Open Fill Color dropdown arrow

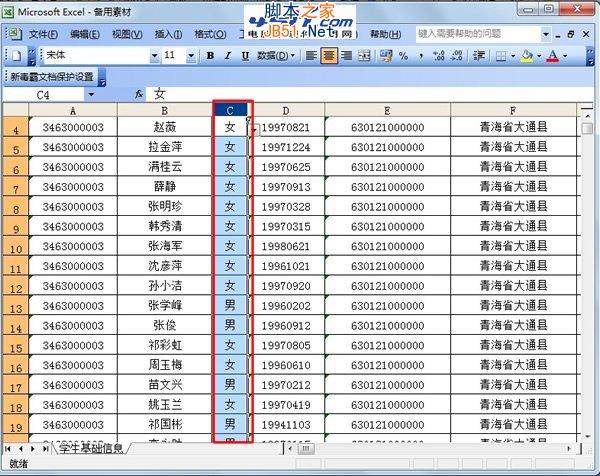click(539, 56)
